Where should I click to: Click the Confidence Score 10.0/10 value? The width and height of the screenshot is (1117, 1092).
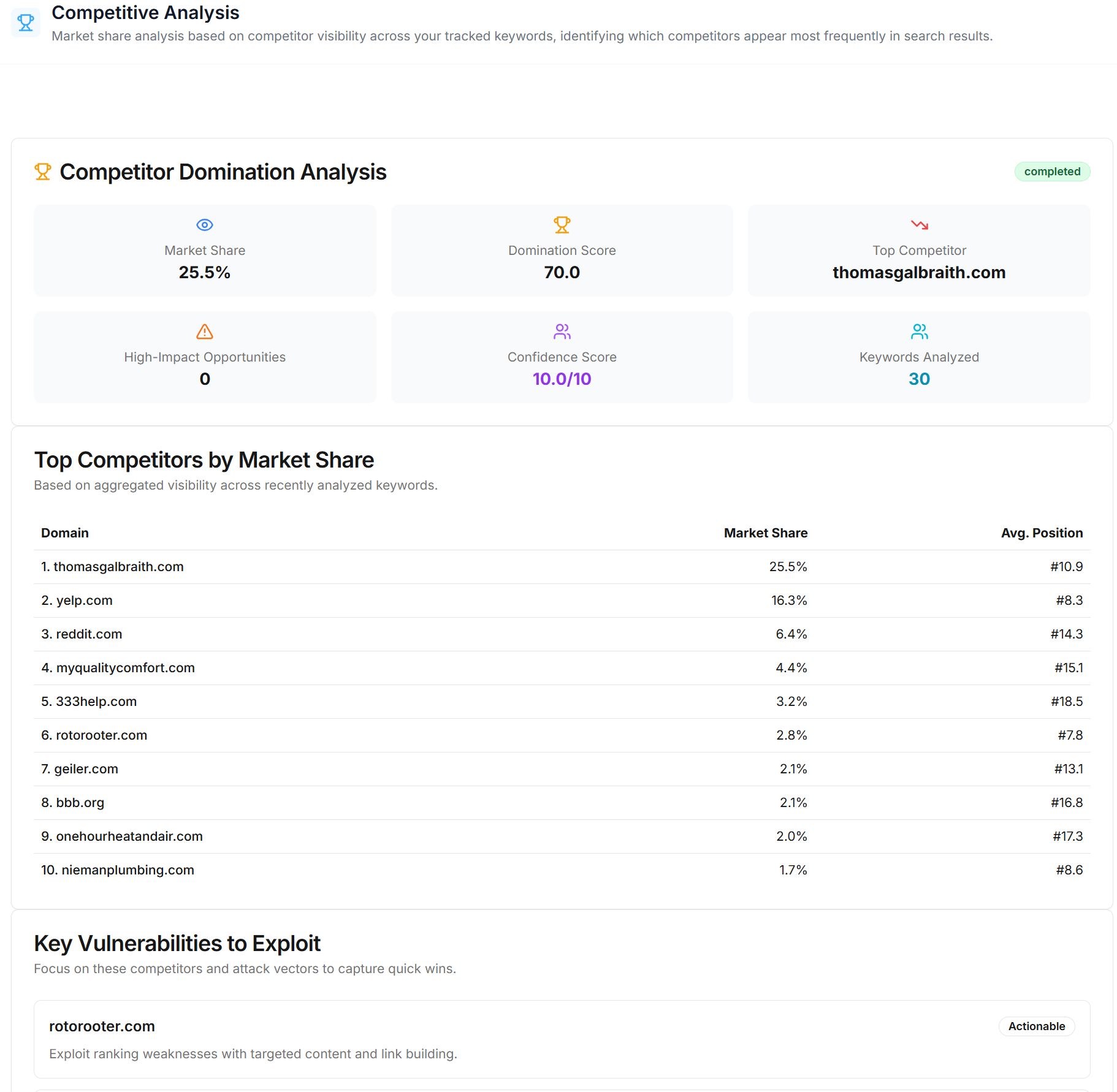coord(562,379)
